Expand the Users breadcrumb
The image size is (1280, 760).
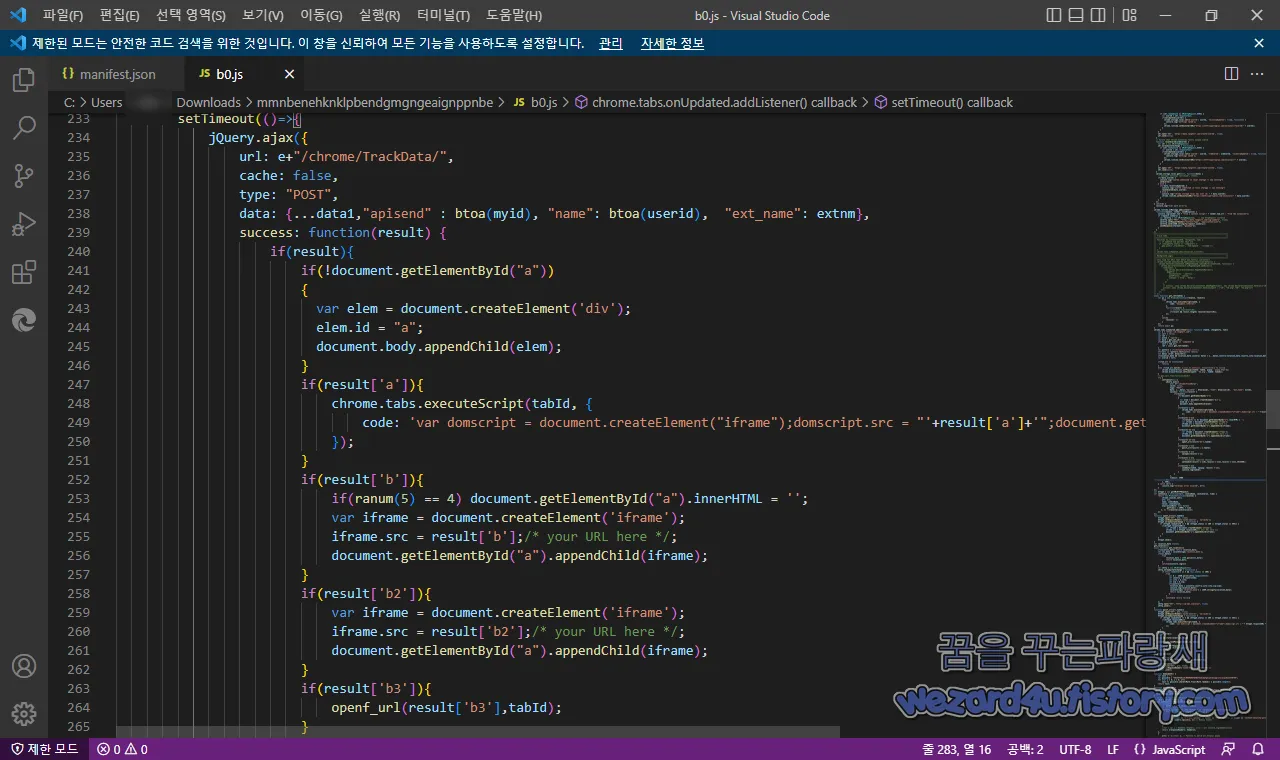pos(106,102)
